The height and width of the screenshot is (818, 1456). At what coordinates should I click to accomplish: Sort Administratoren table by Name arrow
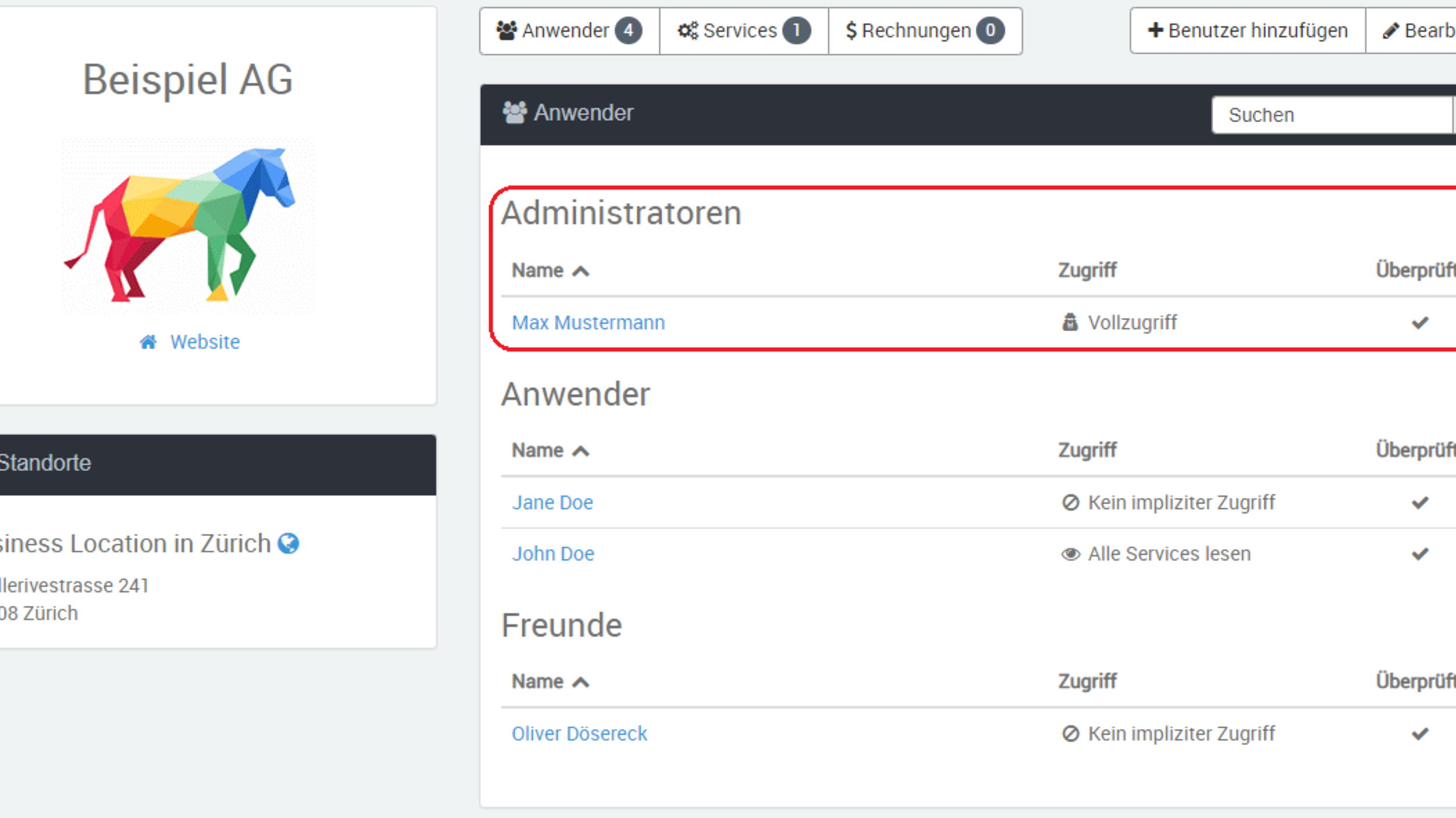click(x=581, y=271)
